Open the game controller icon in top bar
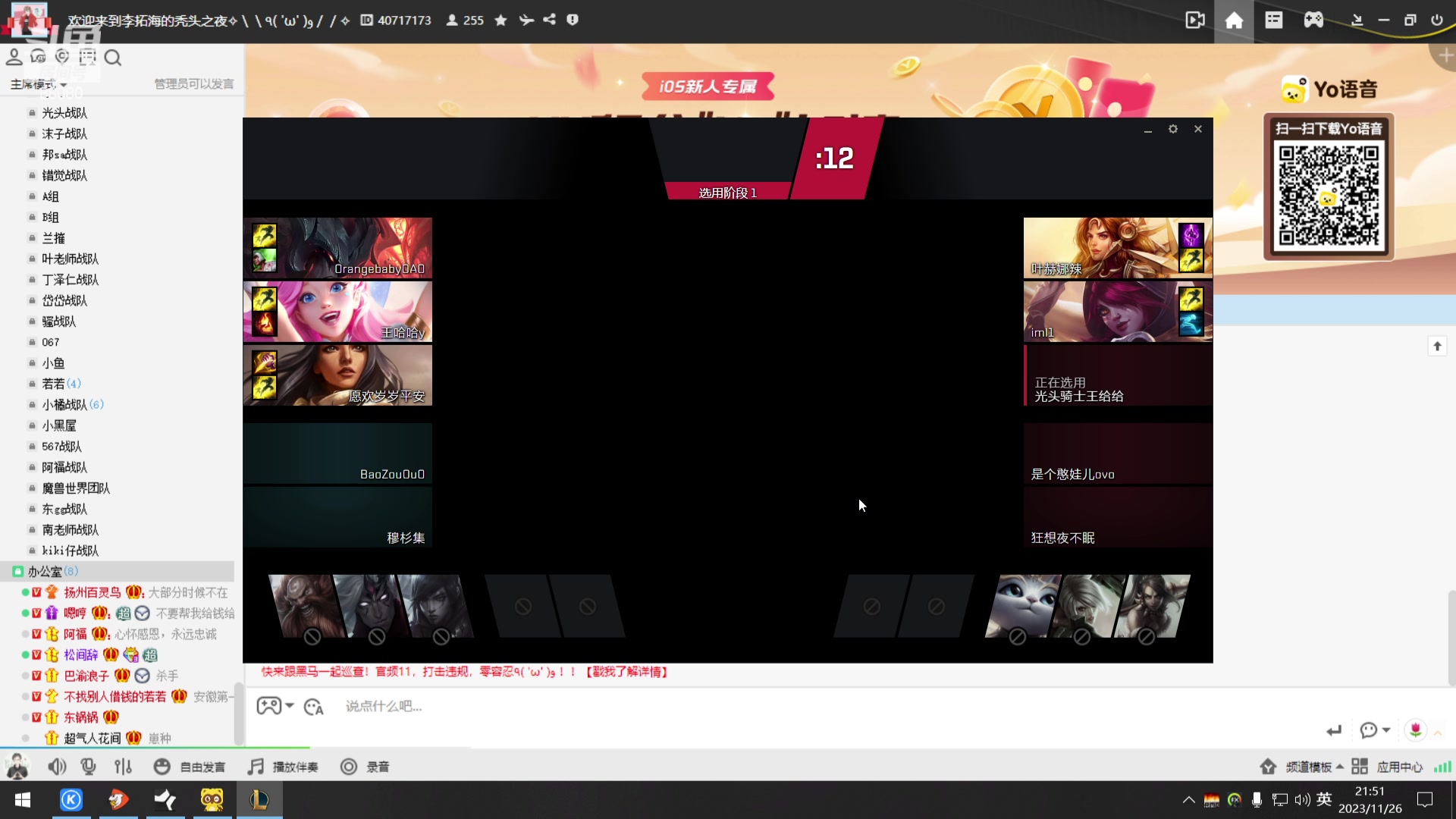 (x=1313, y=20)
